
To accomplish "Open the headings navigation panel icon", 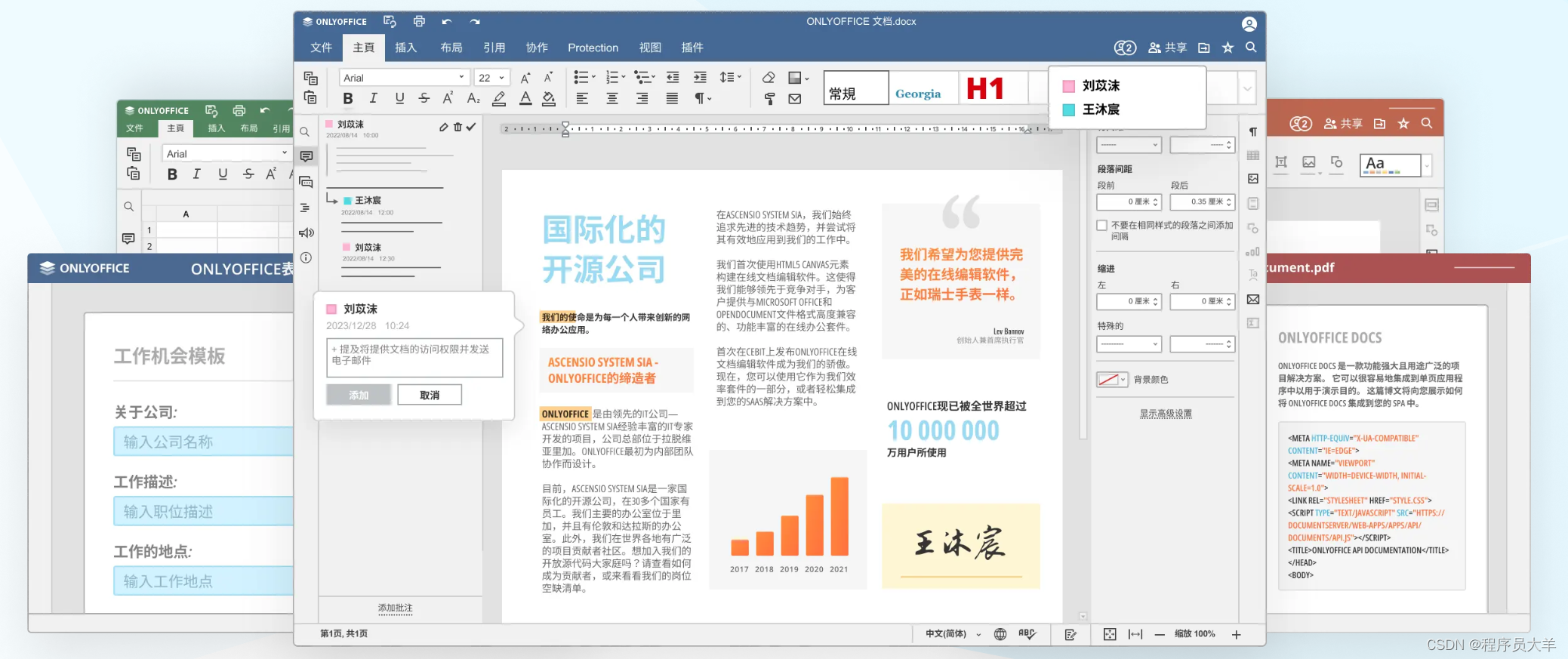I will coord(306,208).
